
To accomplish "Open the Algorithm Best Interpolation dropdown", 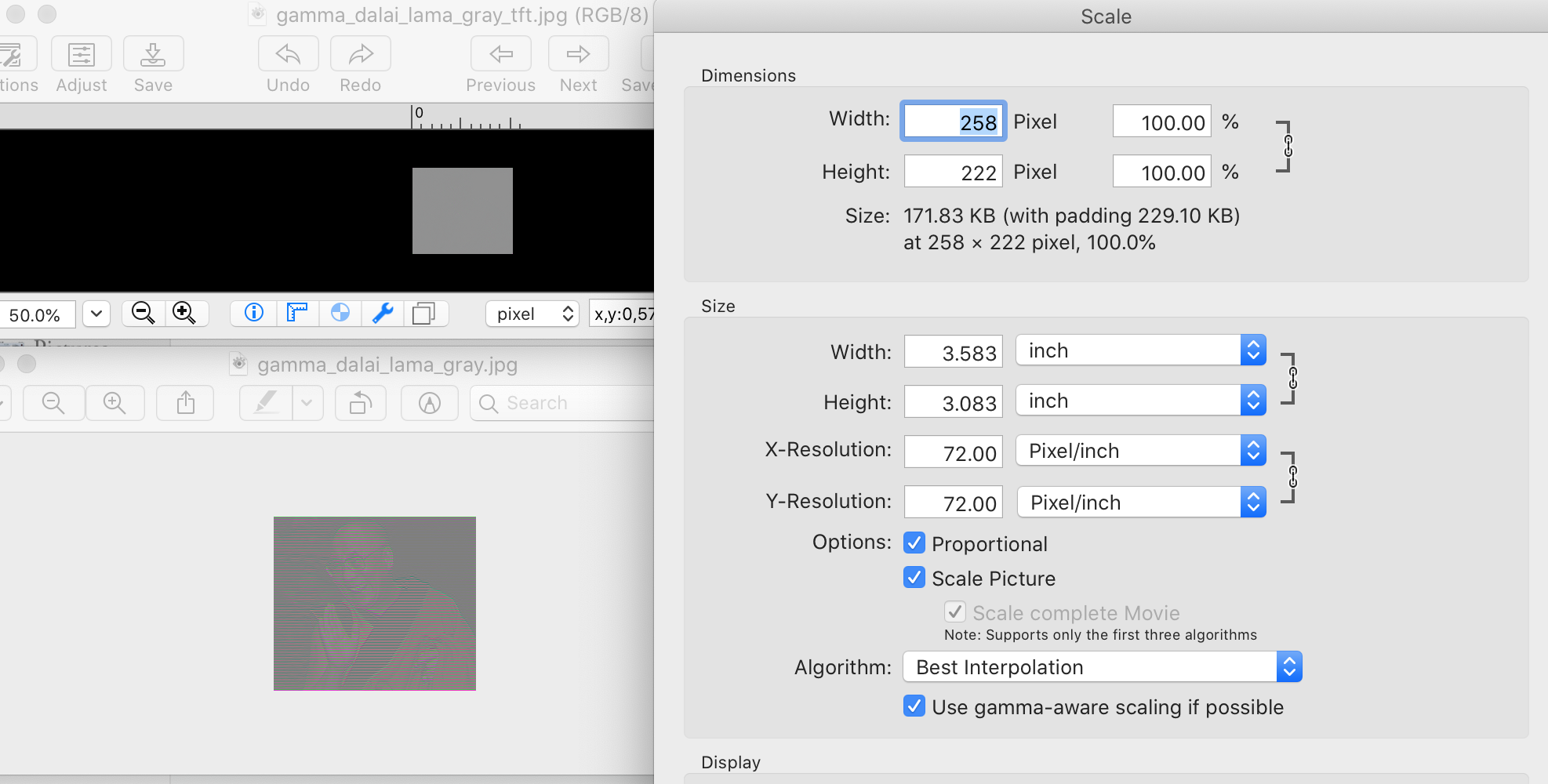I will pyautogui.click(x=1103, y=667).
